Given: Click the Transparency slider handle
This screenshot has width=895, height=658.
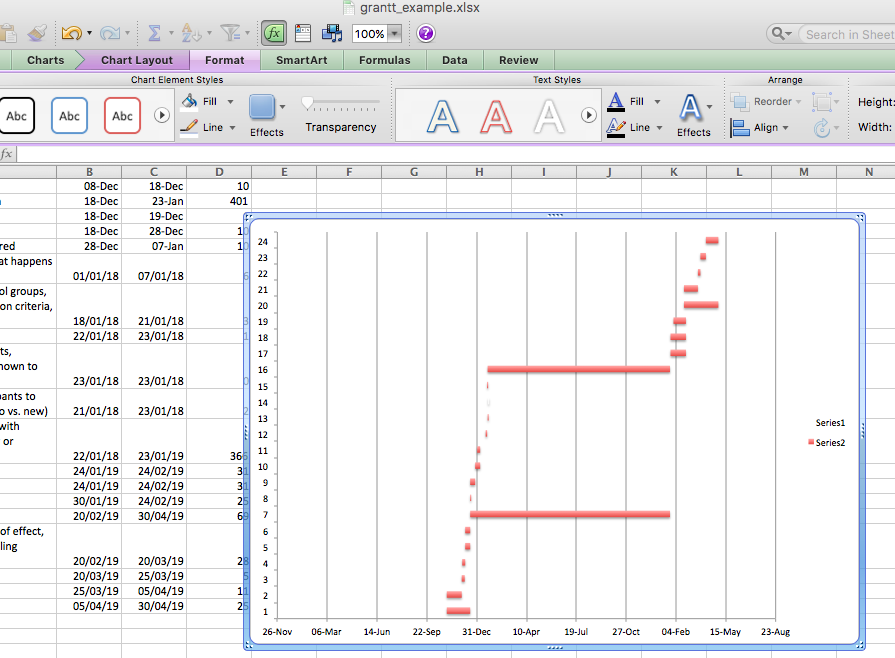Looking at the screenshot, I should click(308, 103).
